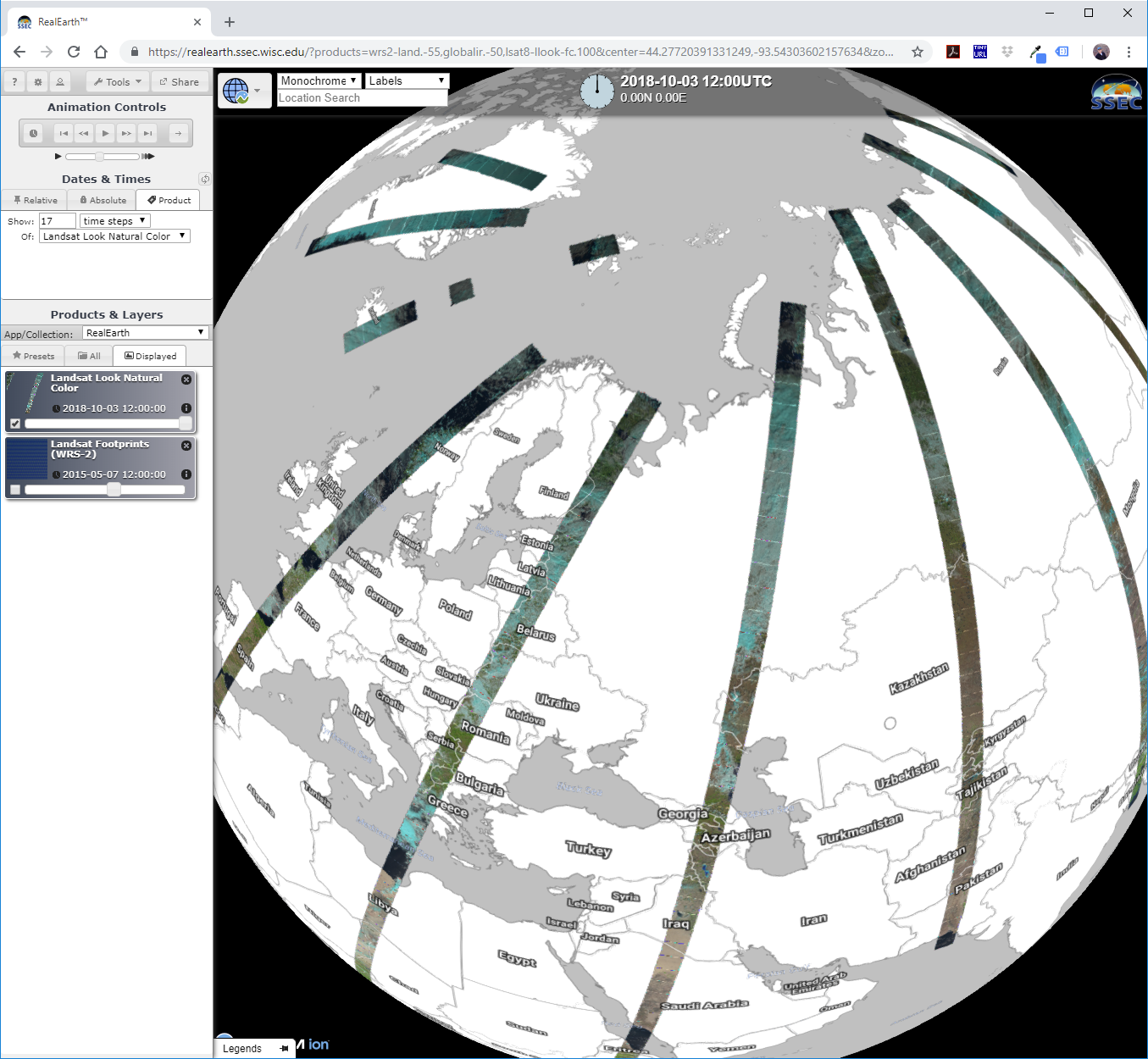The height and width of the screenshot is (1059, 1148).
Task: Select the Displayed tab
Action: pos(150,356)
